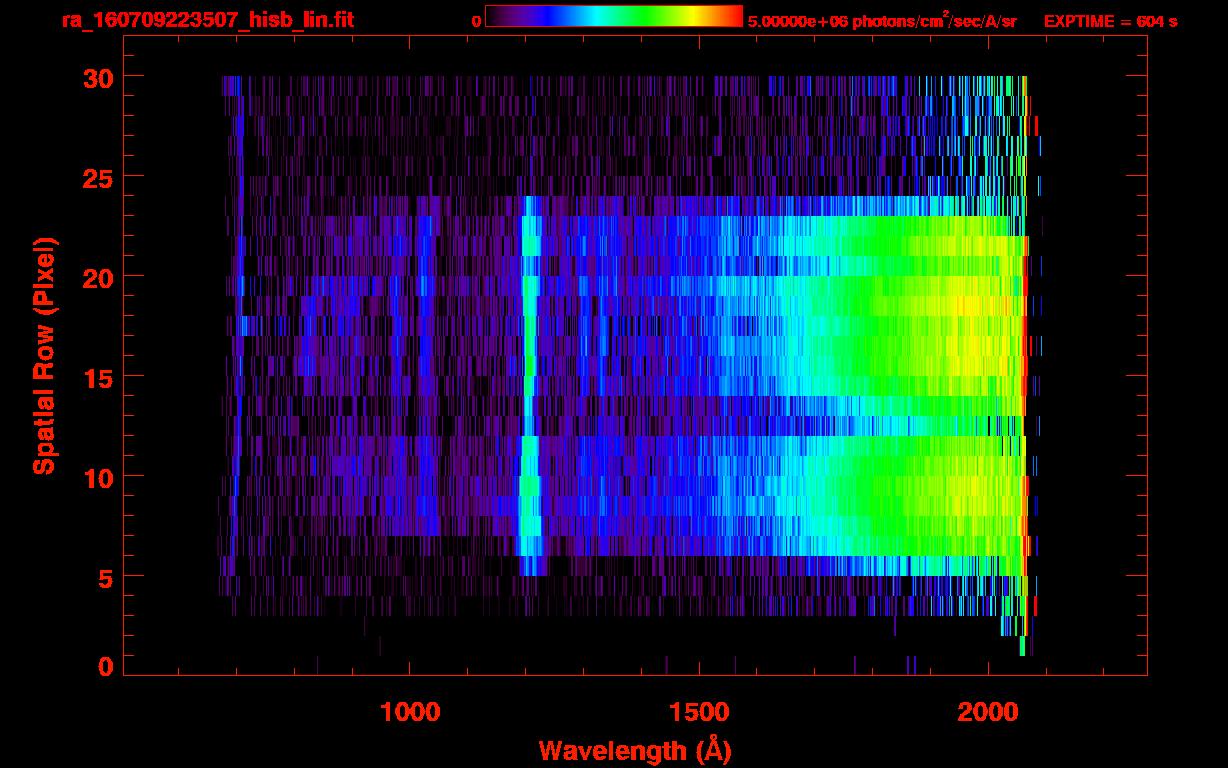
Task: Click the rainbow color scale bar
Action: 613,16
